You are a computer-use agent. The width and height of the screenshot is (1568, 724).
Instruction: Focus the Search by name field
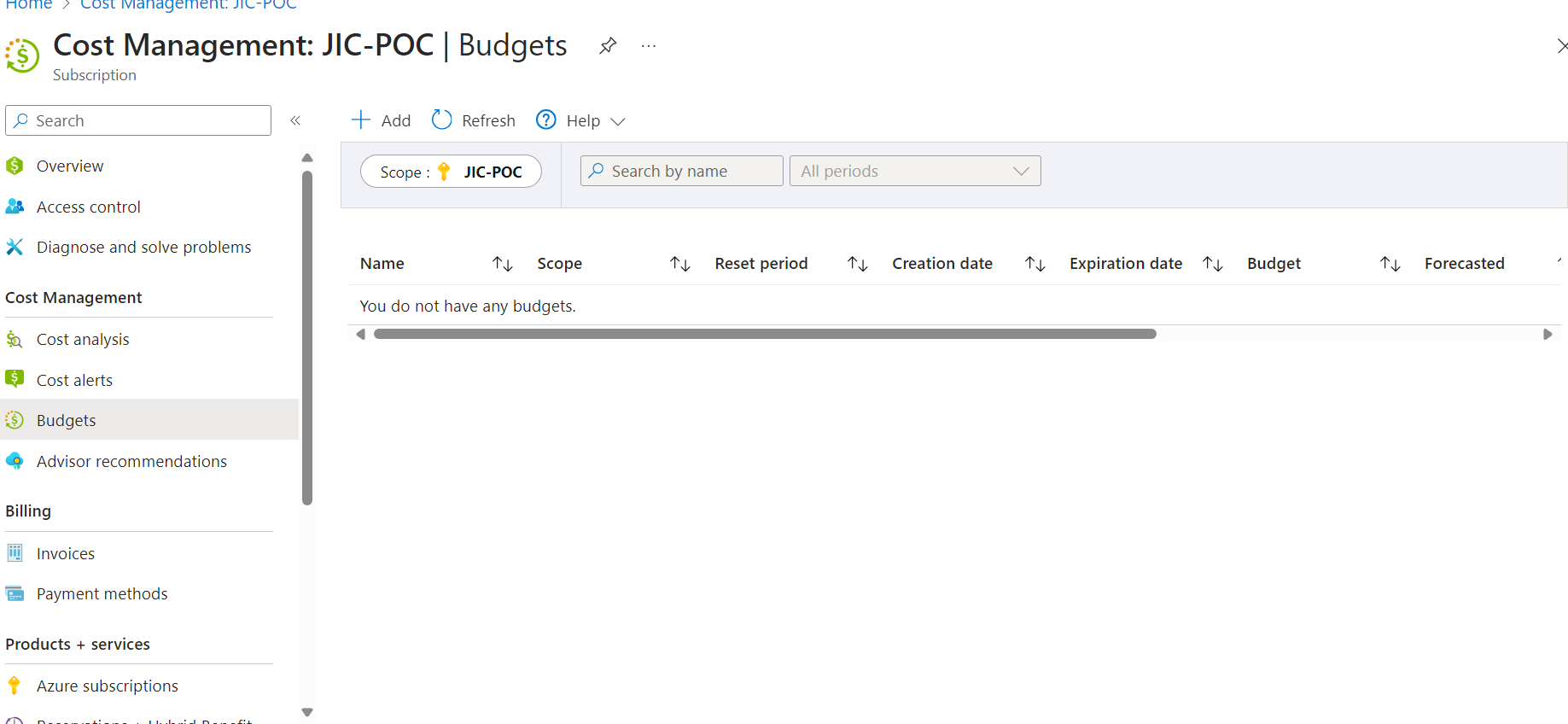(681, 171)
